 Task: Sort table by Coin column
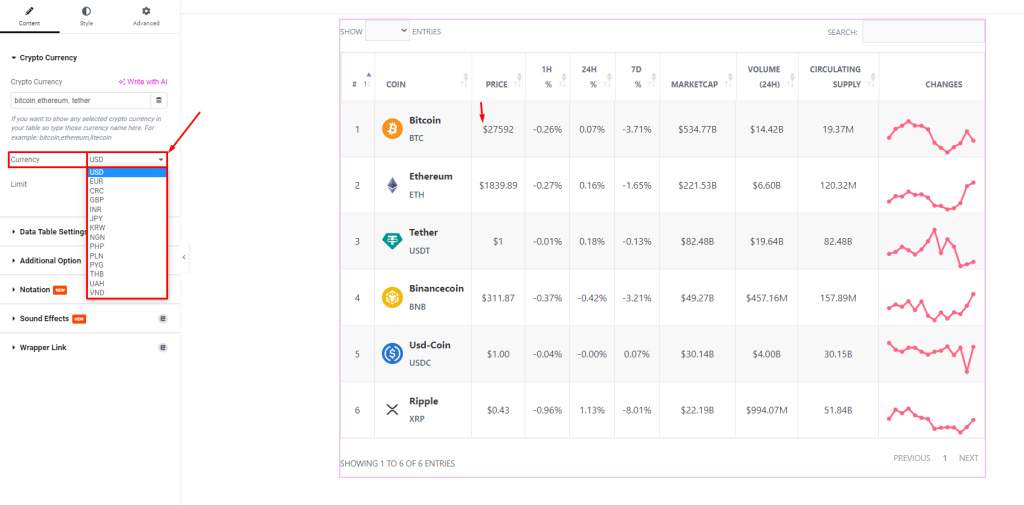[423, 77]
